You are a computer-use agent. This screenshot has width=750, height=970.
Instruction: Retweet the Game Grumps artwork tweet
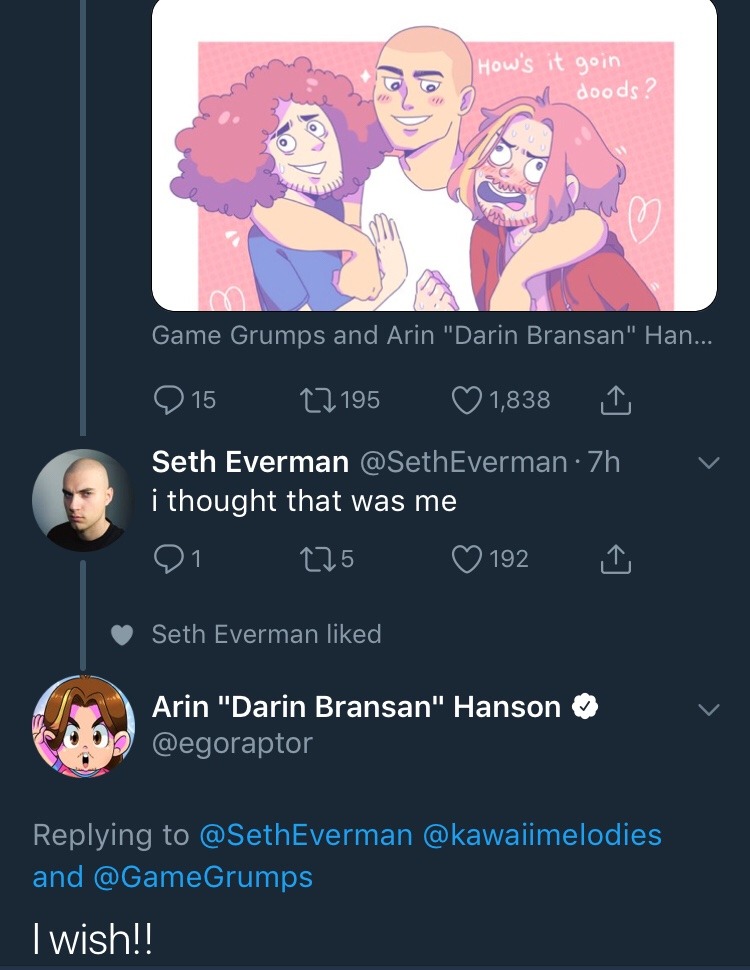coord(316,400)
